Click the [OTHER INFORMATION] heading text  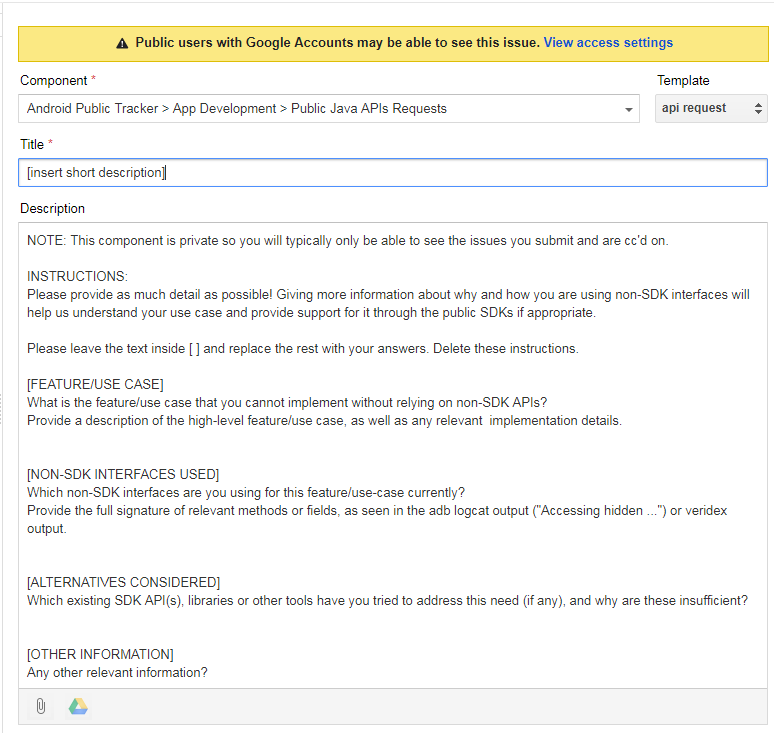[x=100, y=654]
